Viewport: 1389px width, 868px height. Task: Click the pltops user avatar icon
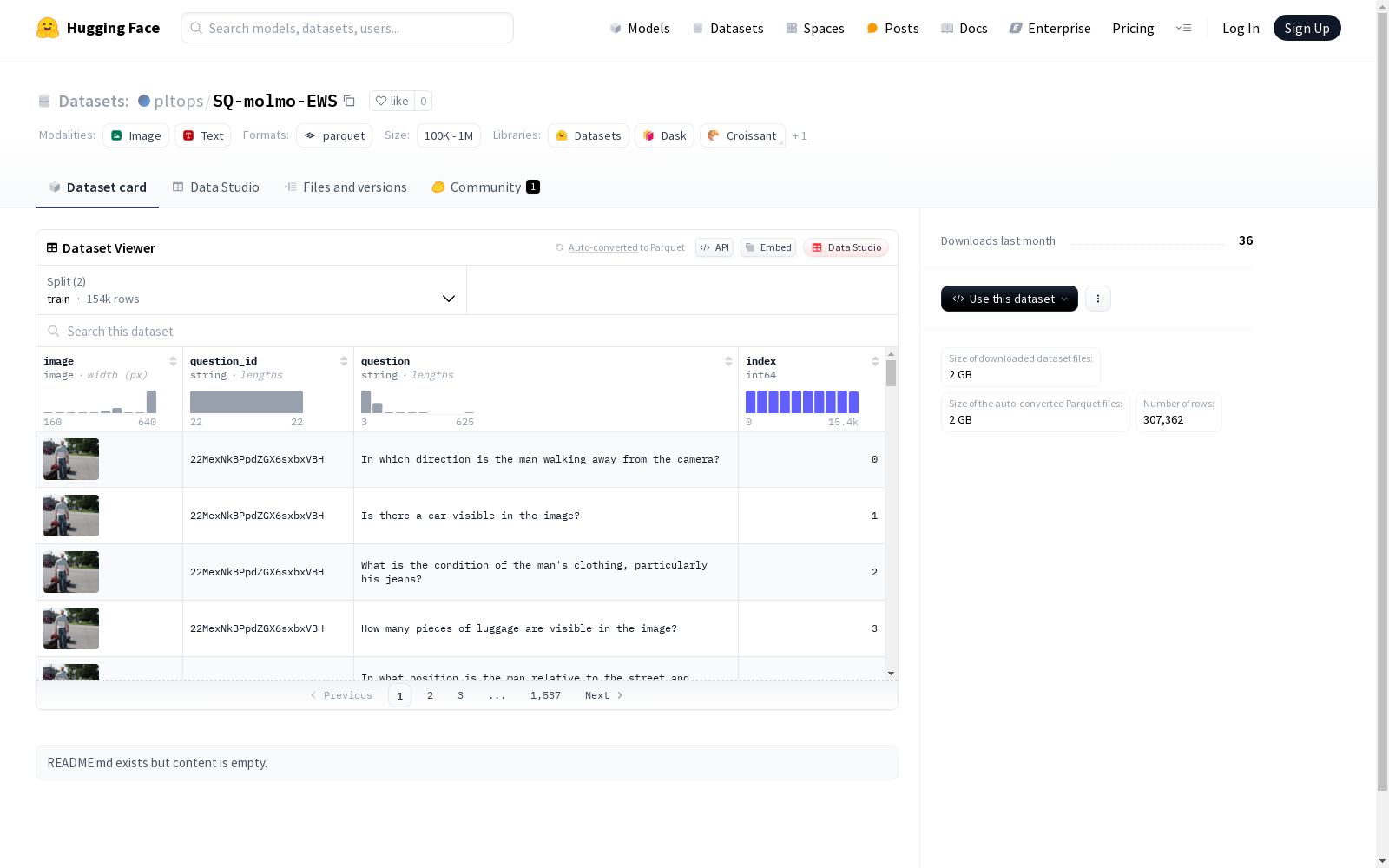point(144,101)
